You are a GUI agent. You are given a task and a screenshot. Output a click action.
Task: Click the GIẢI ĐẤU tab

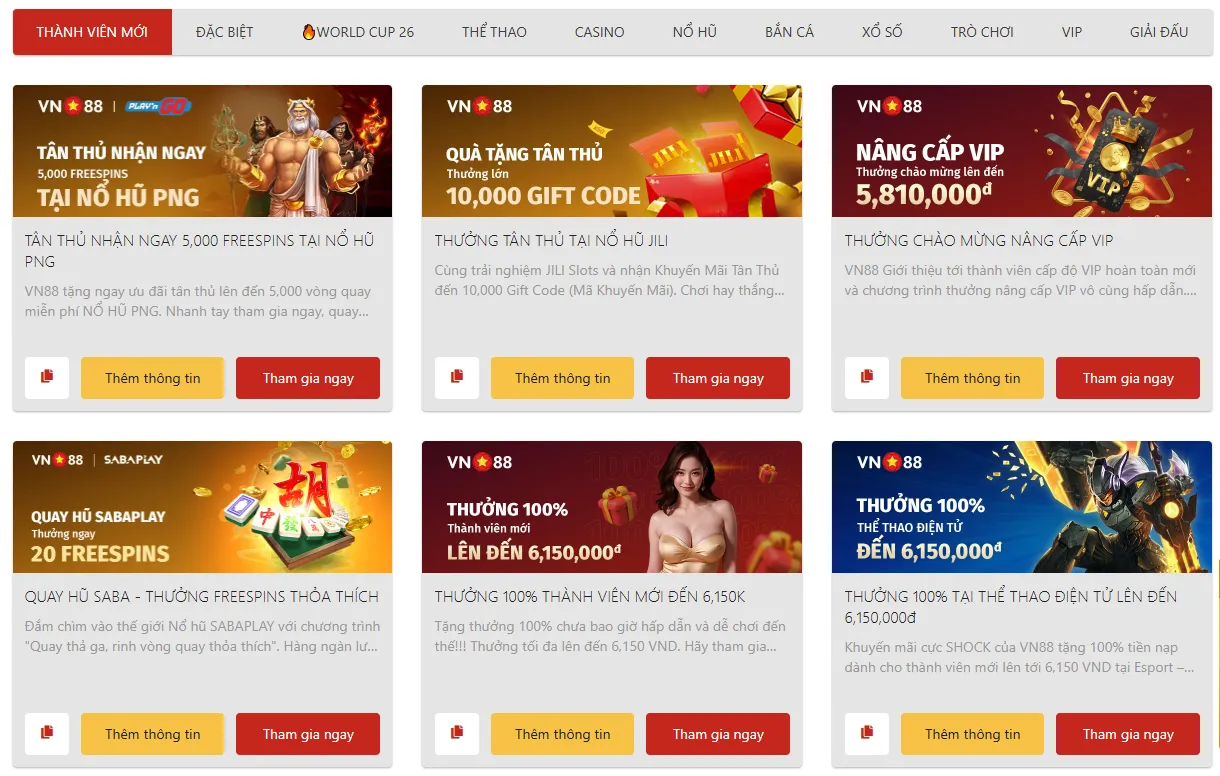[x=1159, y=32]
